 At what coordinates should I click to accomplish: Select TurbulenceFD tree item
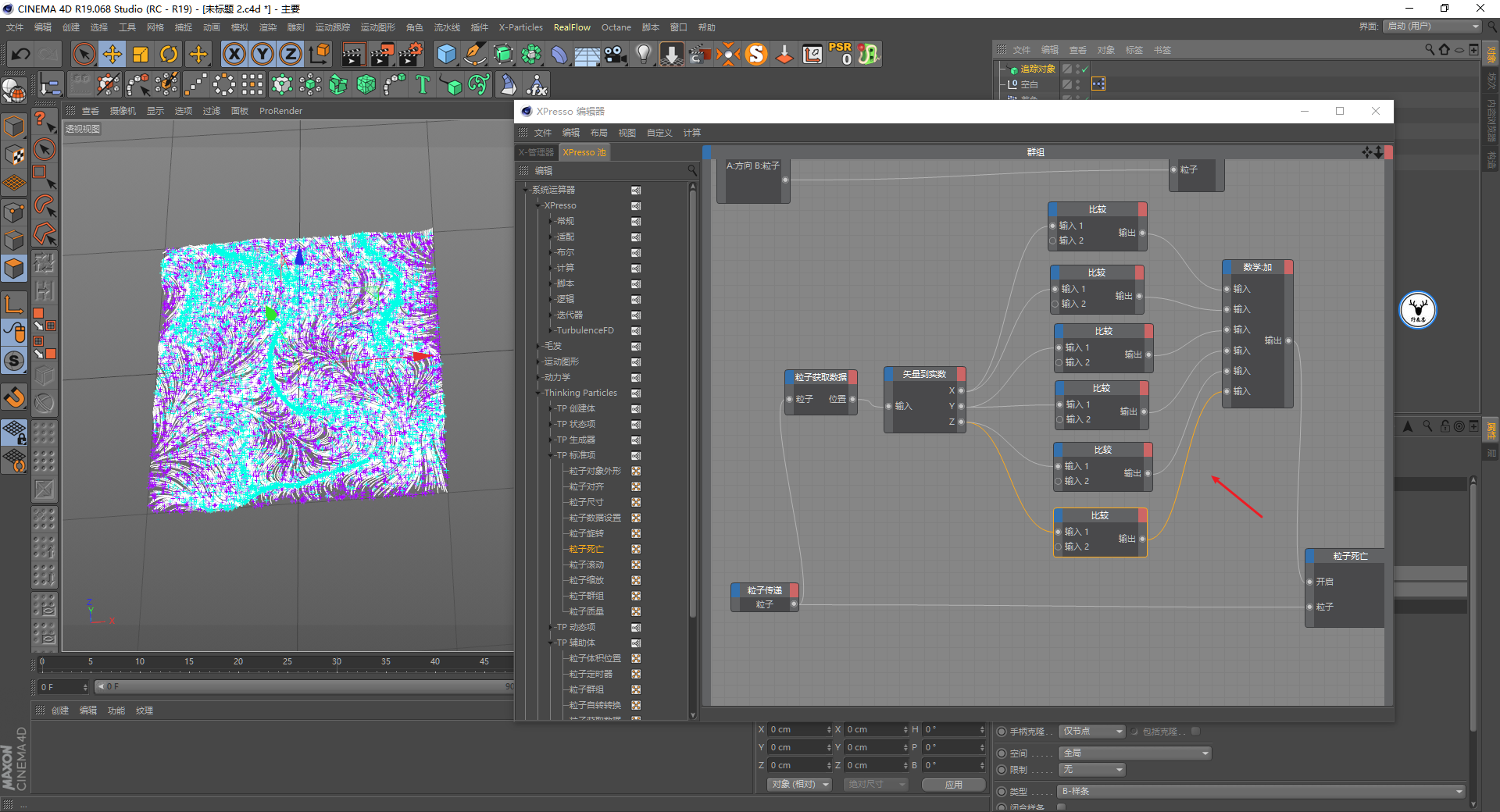pyautogui.click(x=585, y=330)
